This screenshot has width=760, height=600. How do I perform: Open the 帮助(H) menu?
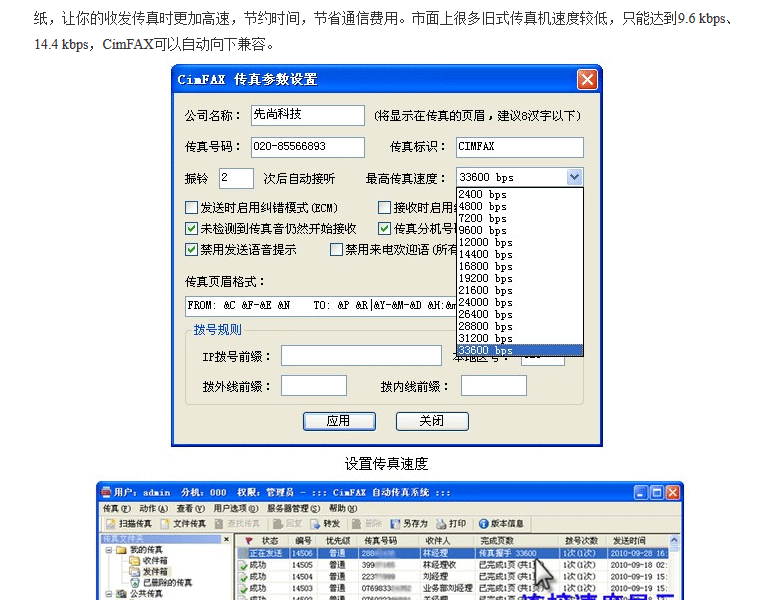[343, 508]
